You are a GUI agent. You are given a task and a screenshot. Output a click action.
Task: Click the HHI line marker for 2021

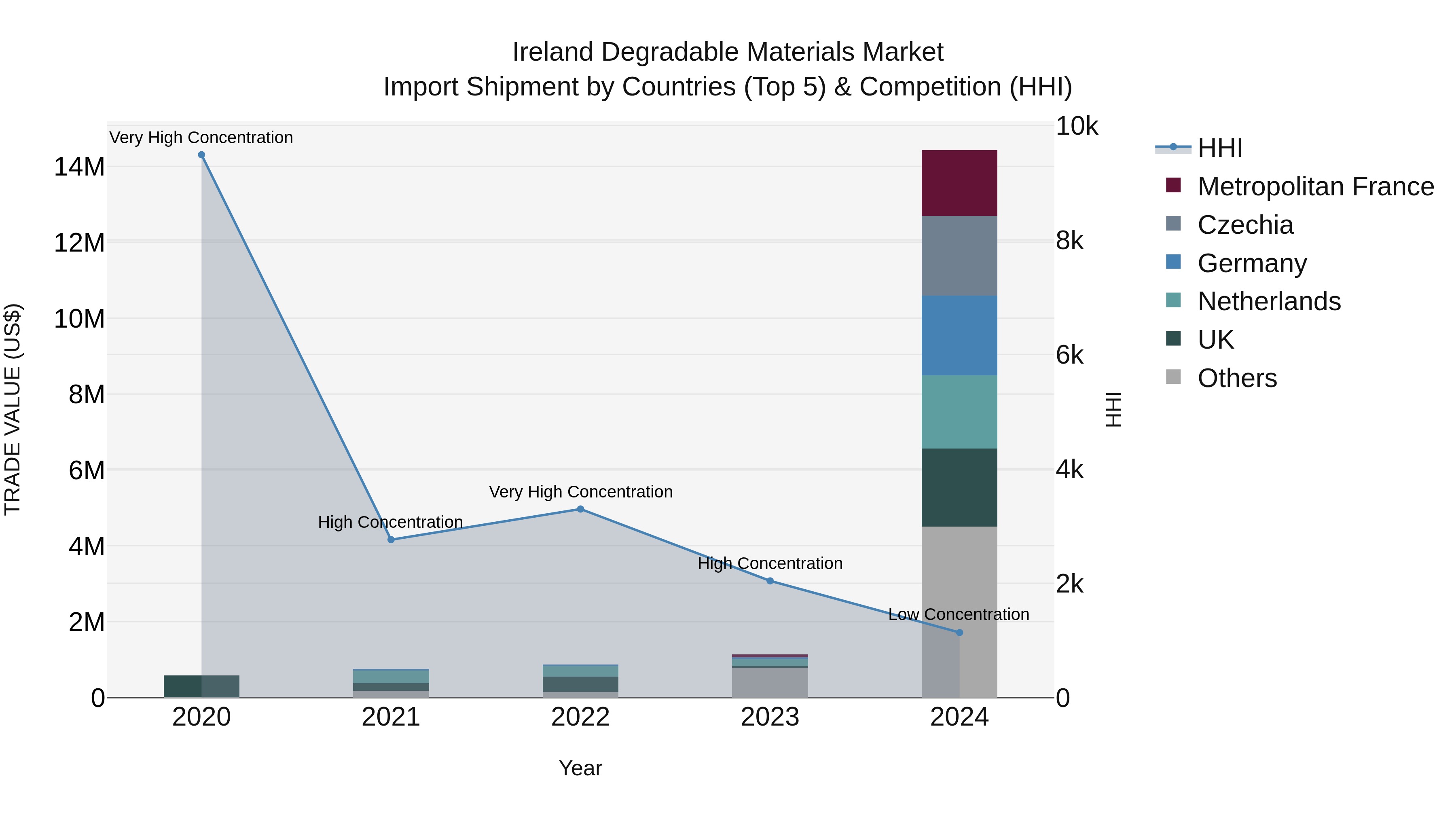(x=391, y=540)
